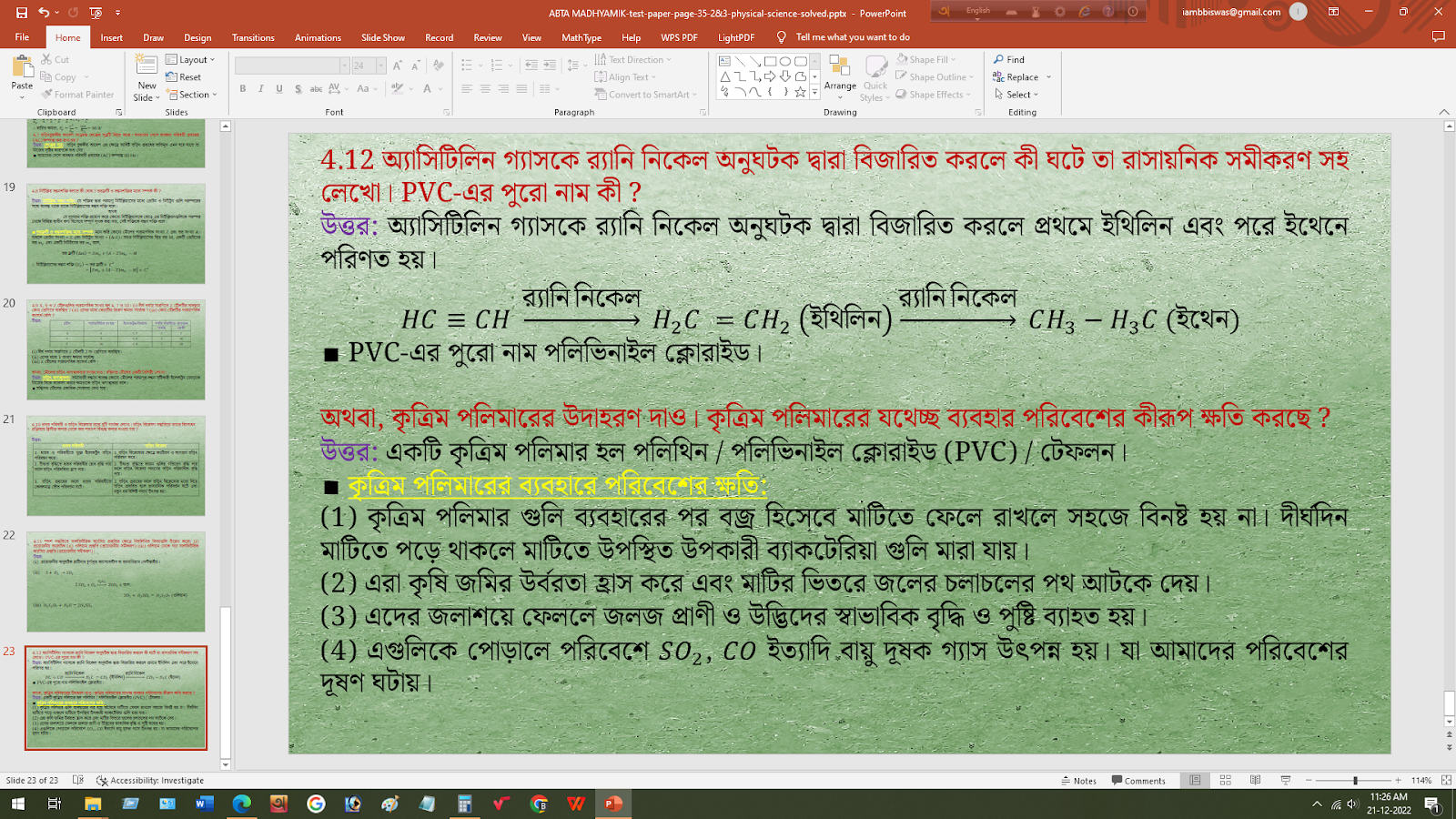
Task: Switch to the Insert tab
Action: [112, 37]
